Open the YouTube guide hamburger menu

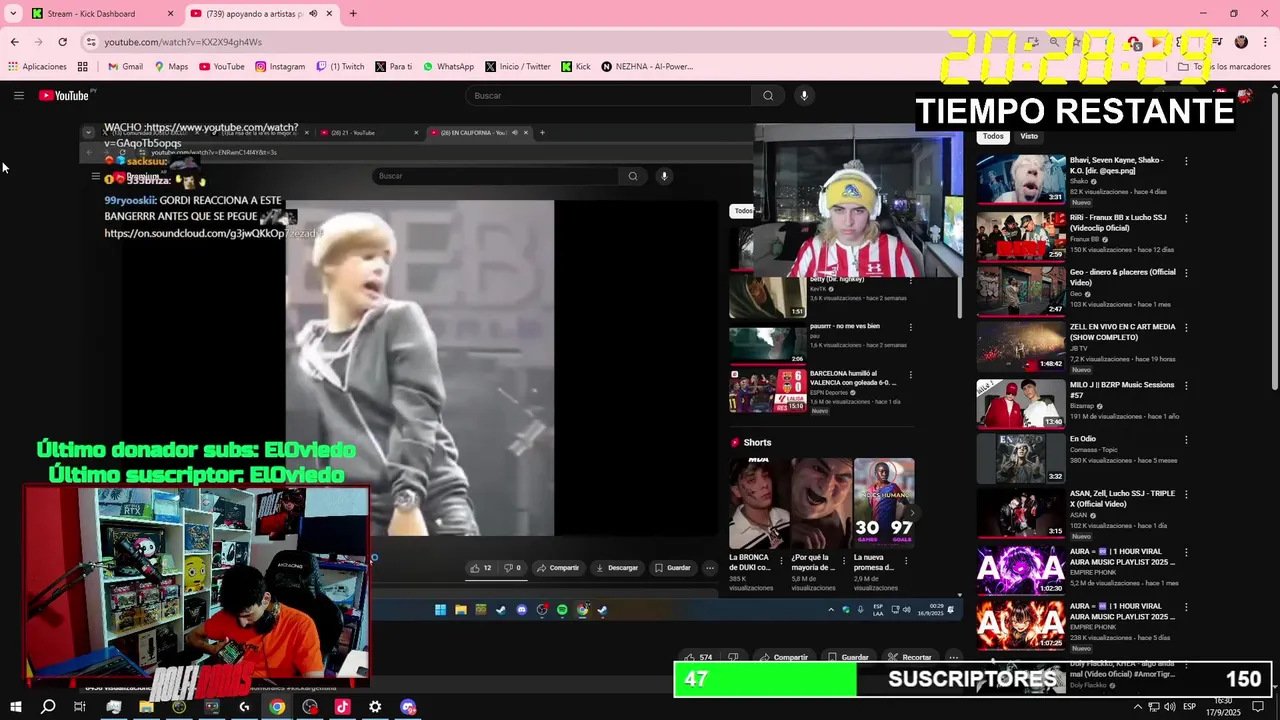point(18,95)
